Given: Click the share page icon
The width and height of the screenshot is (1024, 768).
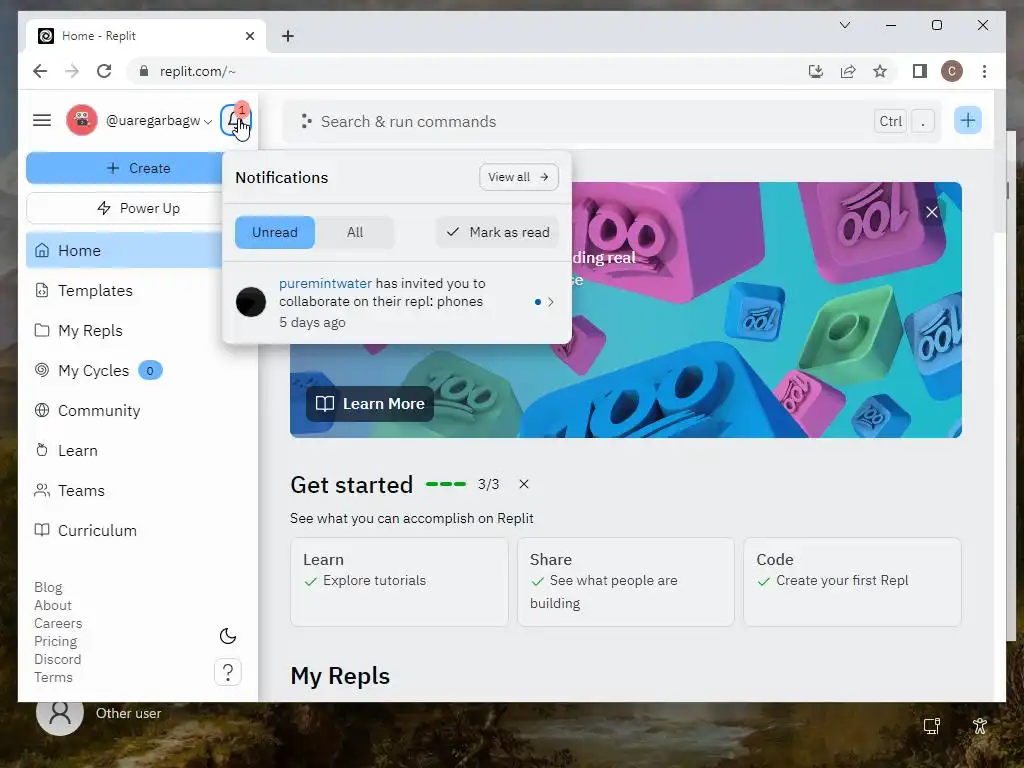Looking at the screenshot, I should tap(848, 71).
